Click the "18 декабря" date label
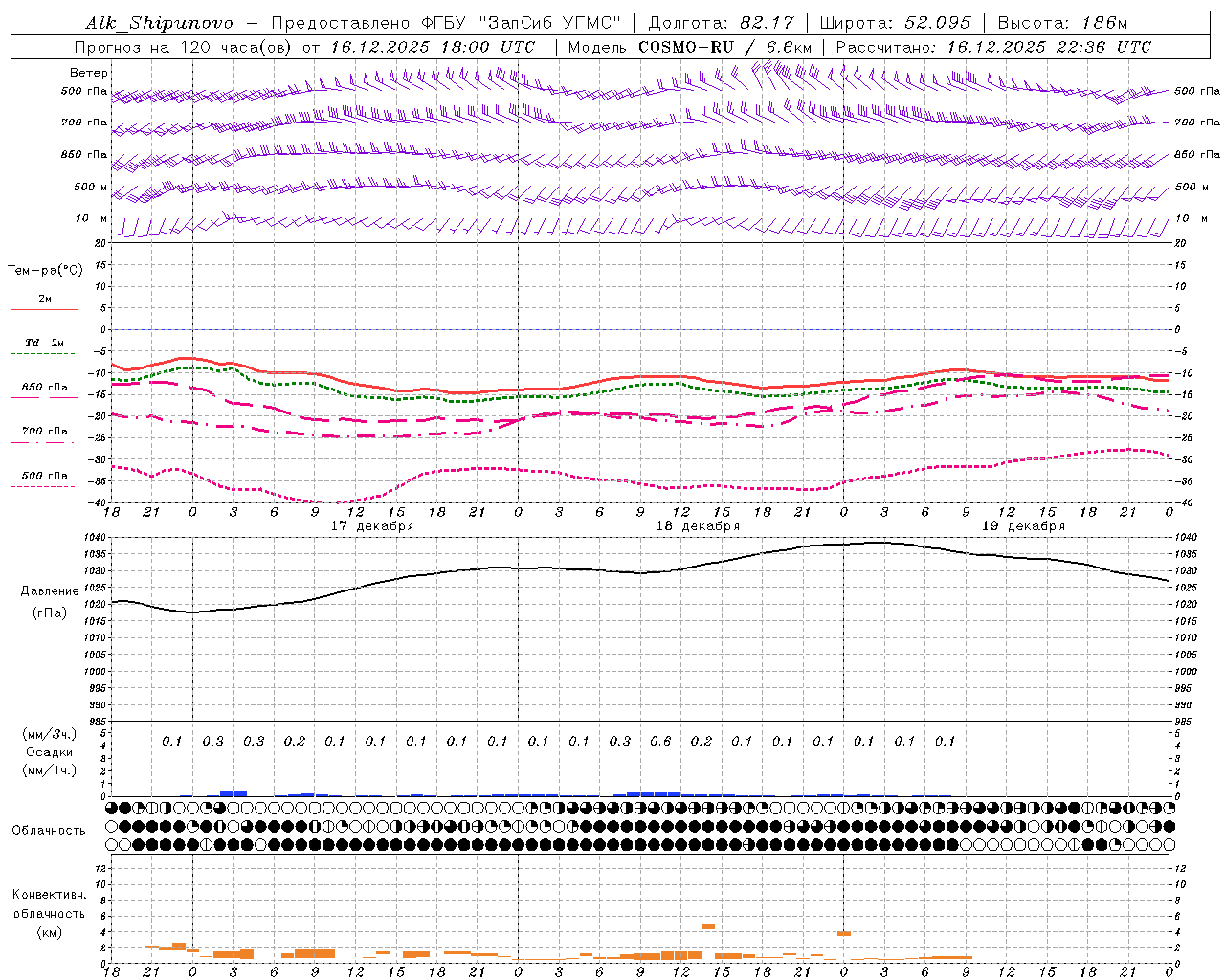Screen dimensions: 1225x980 pos(698,526)
